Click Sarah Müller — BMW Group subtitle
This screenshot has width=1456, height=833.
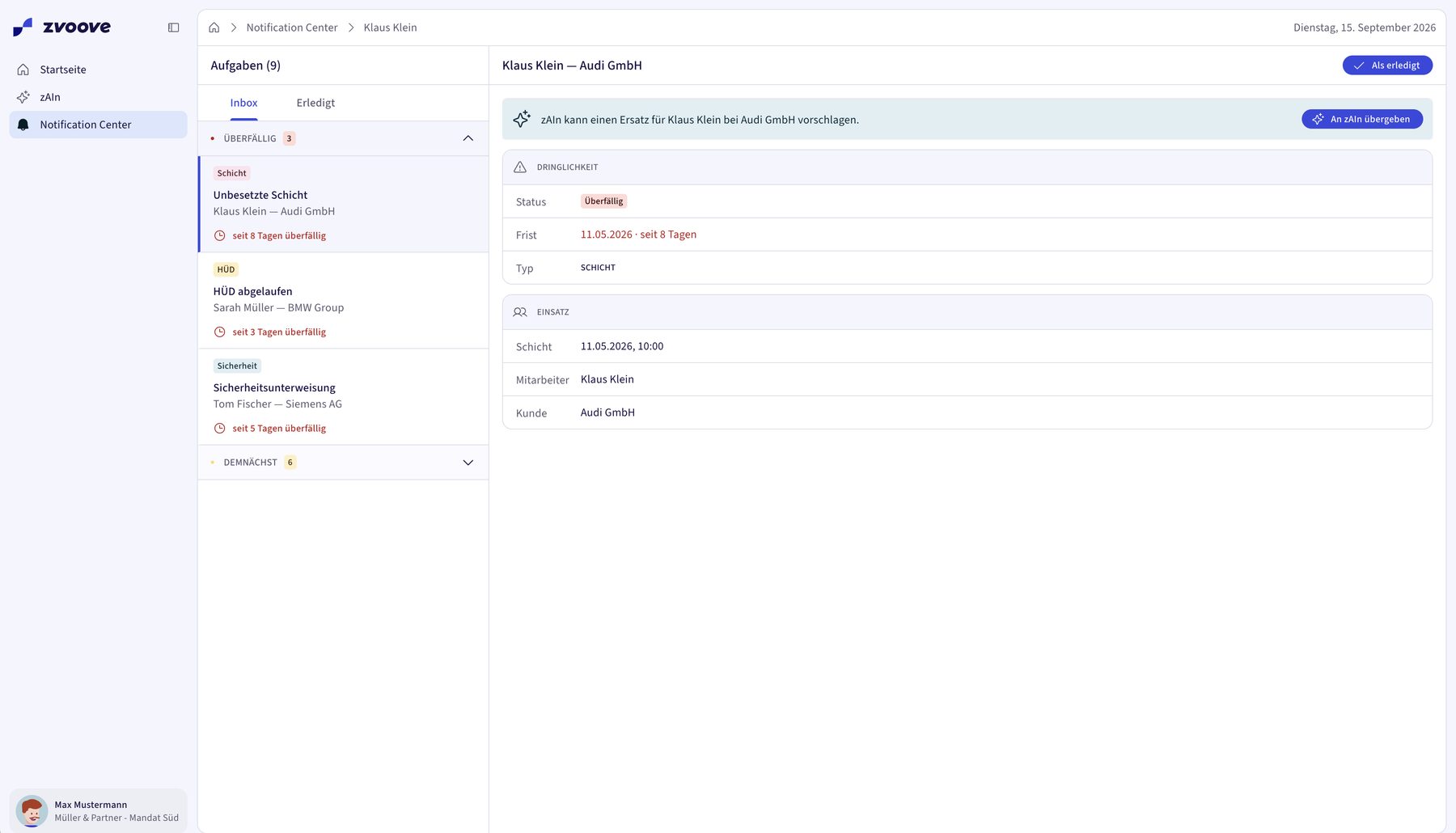click(x=278, y=307)
